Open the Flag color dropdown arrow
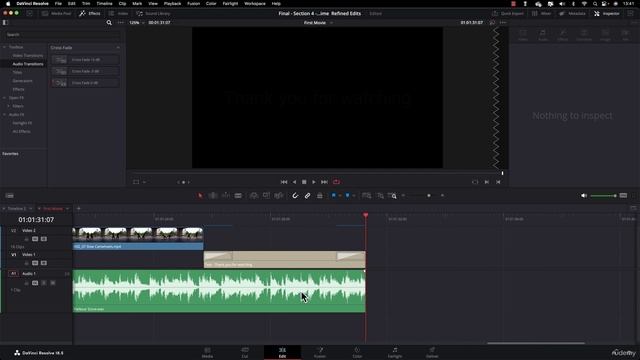The height and width of the screenshot is (360, 640). [340, 196]
